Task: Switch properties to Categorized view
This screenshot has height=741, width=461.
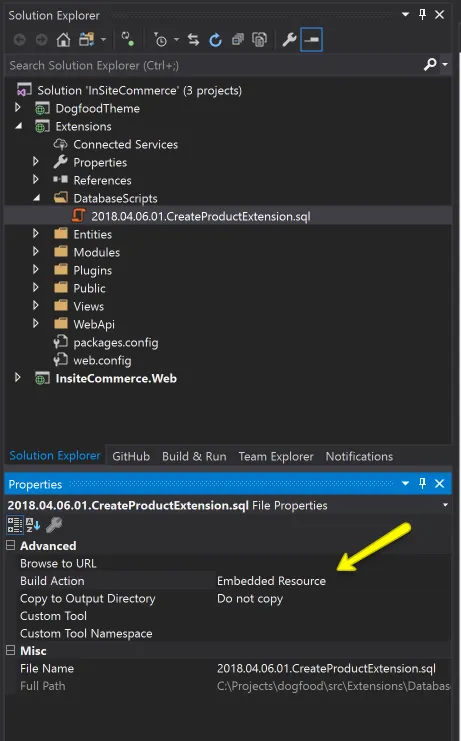Action: coord(15,525)
